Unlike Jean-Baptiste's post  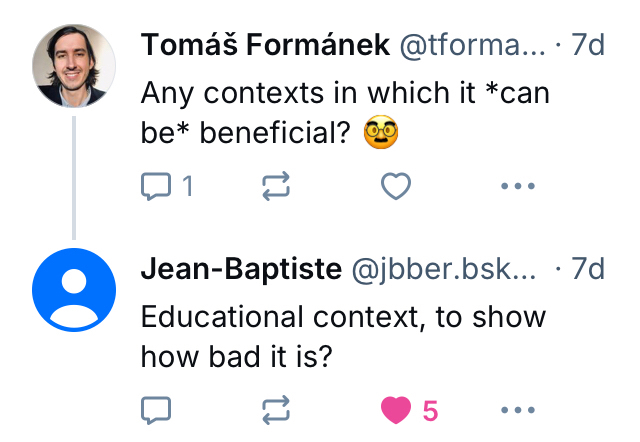[x=397, y=410]
